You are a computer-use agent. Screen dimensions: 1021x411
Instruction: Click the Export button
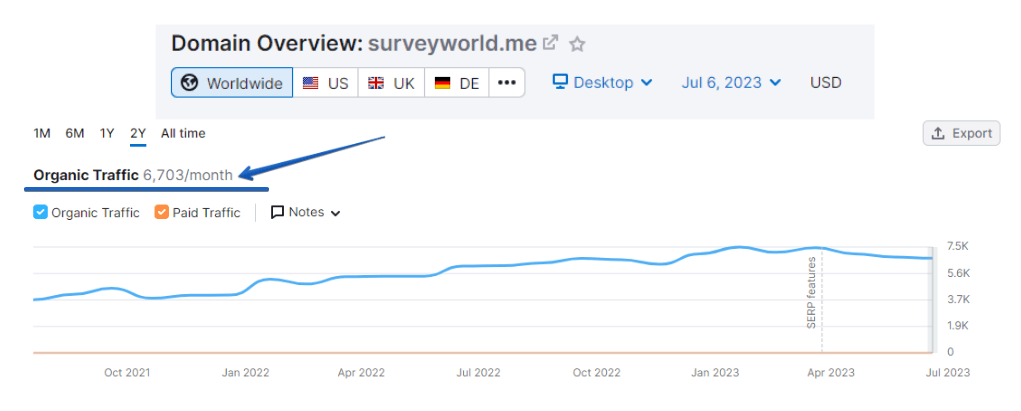(x=961, y=134)
